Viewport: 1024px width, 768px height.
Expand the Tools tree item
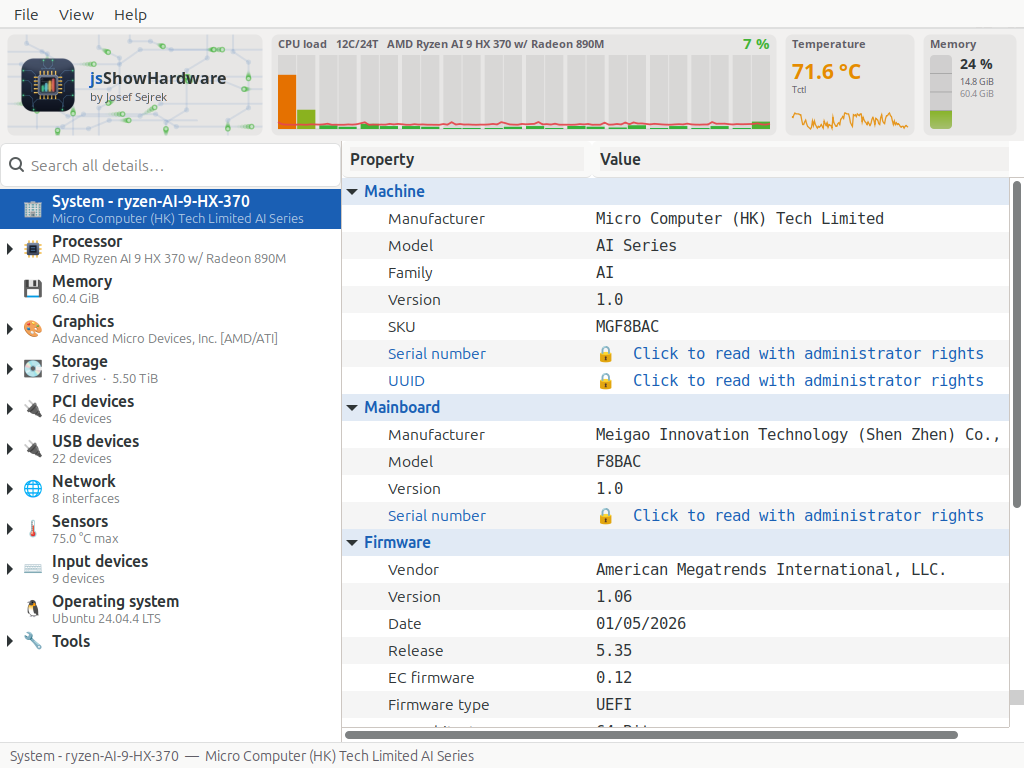pyautogui.click(x=10, y=641)
